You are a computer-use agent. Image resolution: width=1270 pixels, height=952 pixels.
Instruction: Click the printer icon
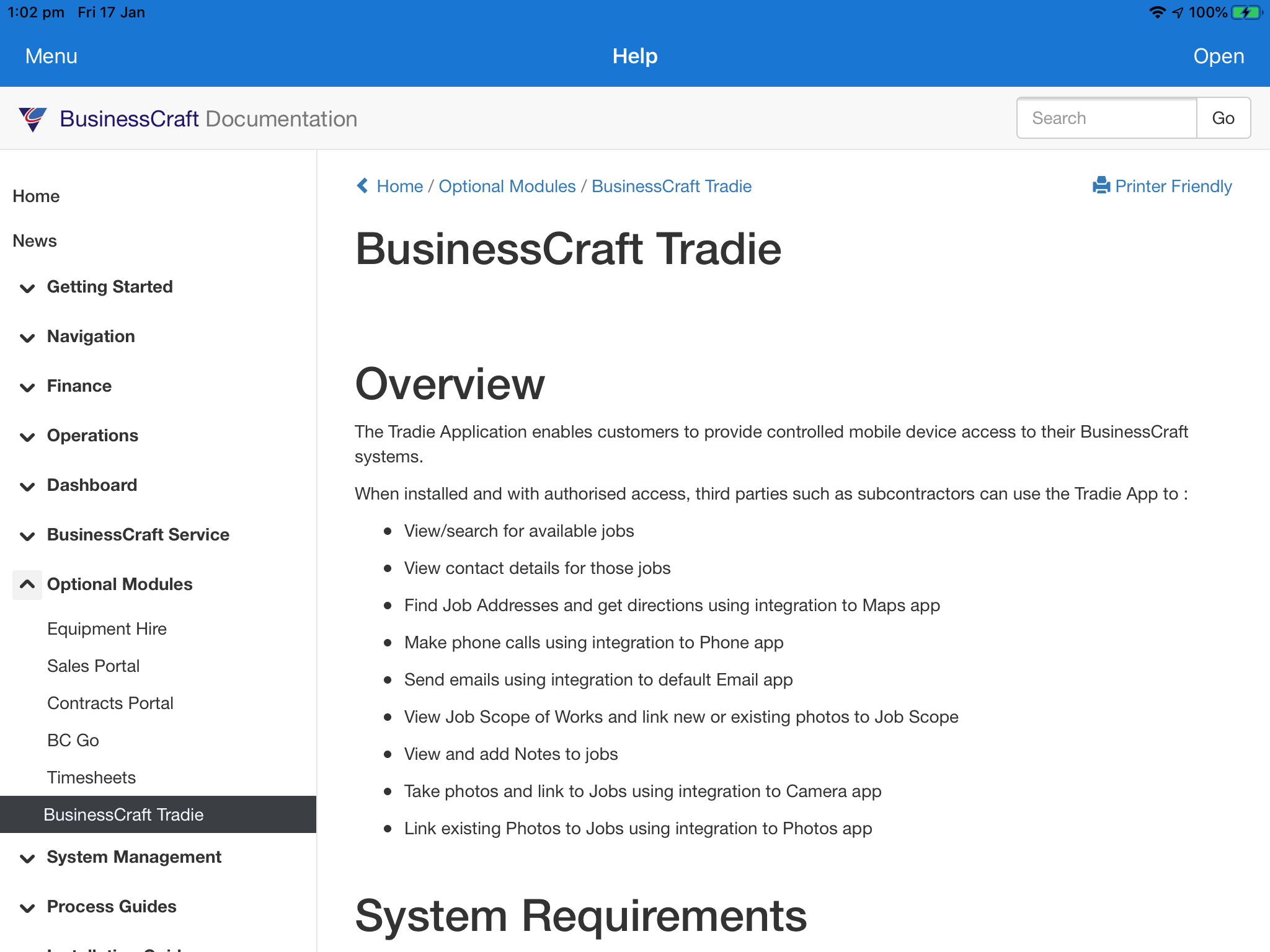1101,186
